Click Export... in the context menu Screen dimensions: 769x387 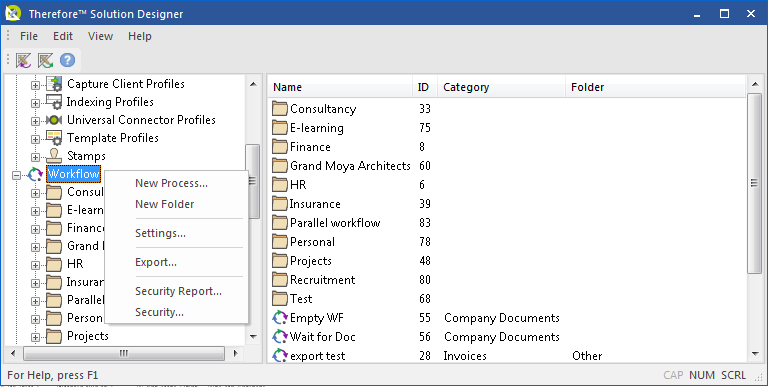coord(156,262)
